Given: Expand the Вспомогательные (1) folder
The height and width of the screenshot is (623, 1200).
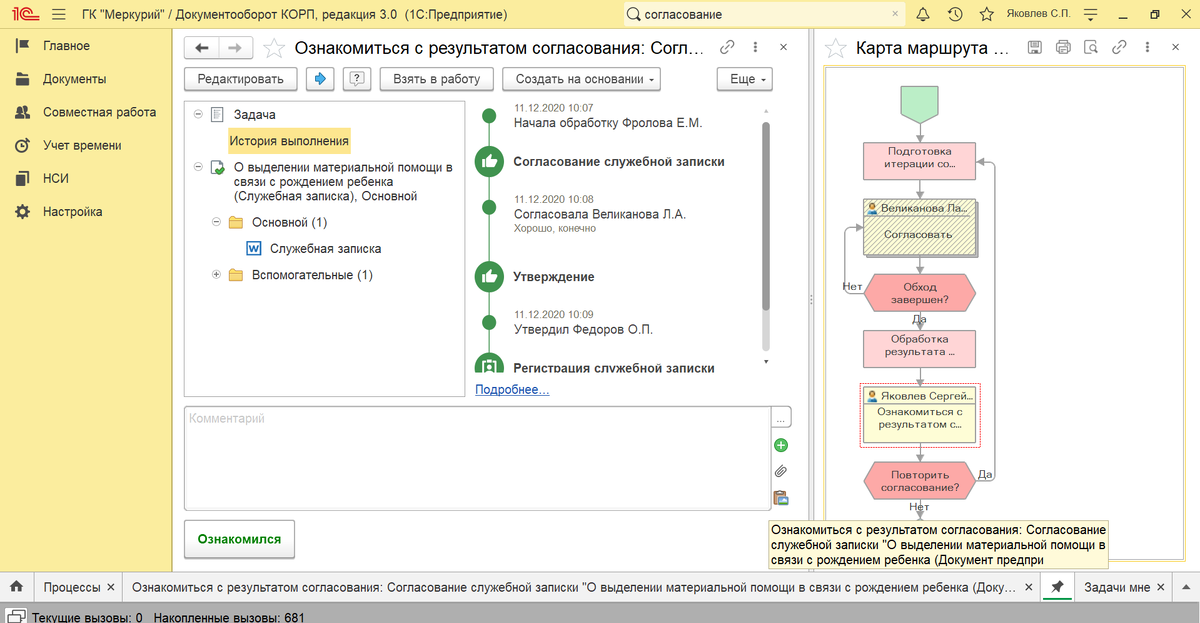Looking at the screenshot, I should [x=216, y=275].
